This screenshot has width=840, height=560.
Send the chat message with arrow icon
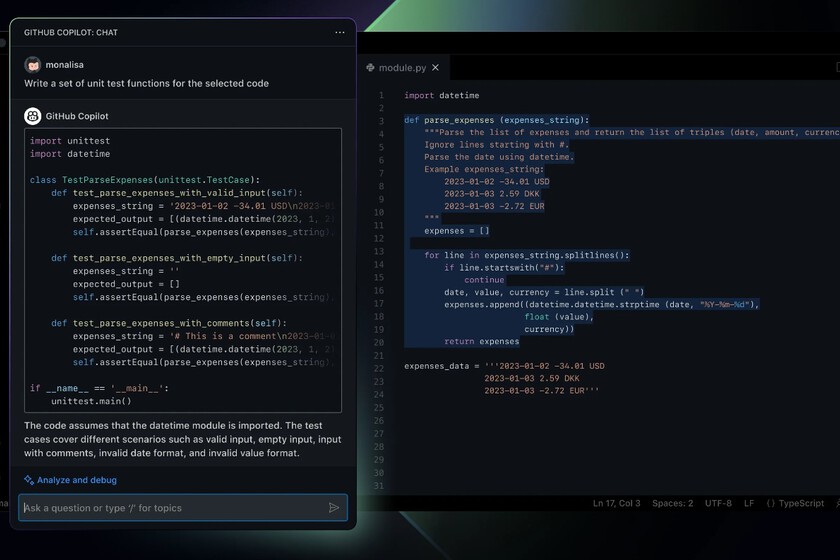[334, 507]
